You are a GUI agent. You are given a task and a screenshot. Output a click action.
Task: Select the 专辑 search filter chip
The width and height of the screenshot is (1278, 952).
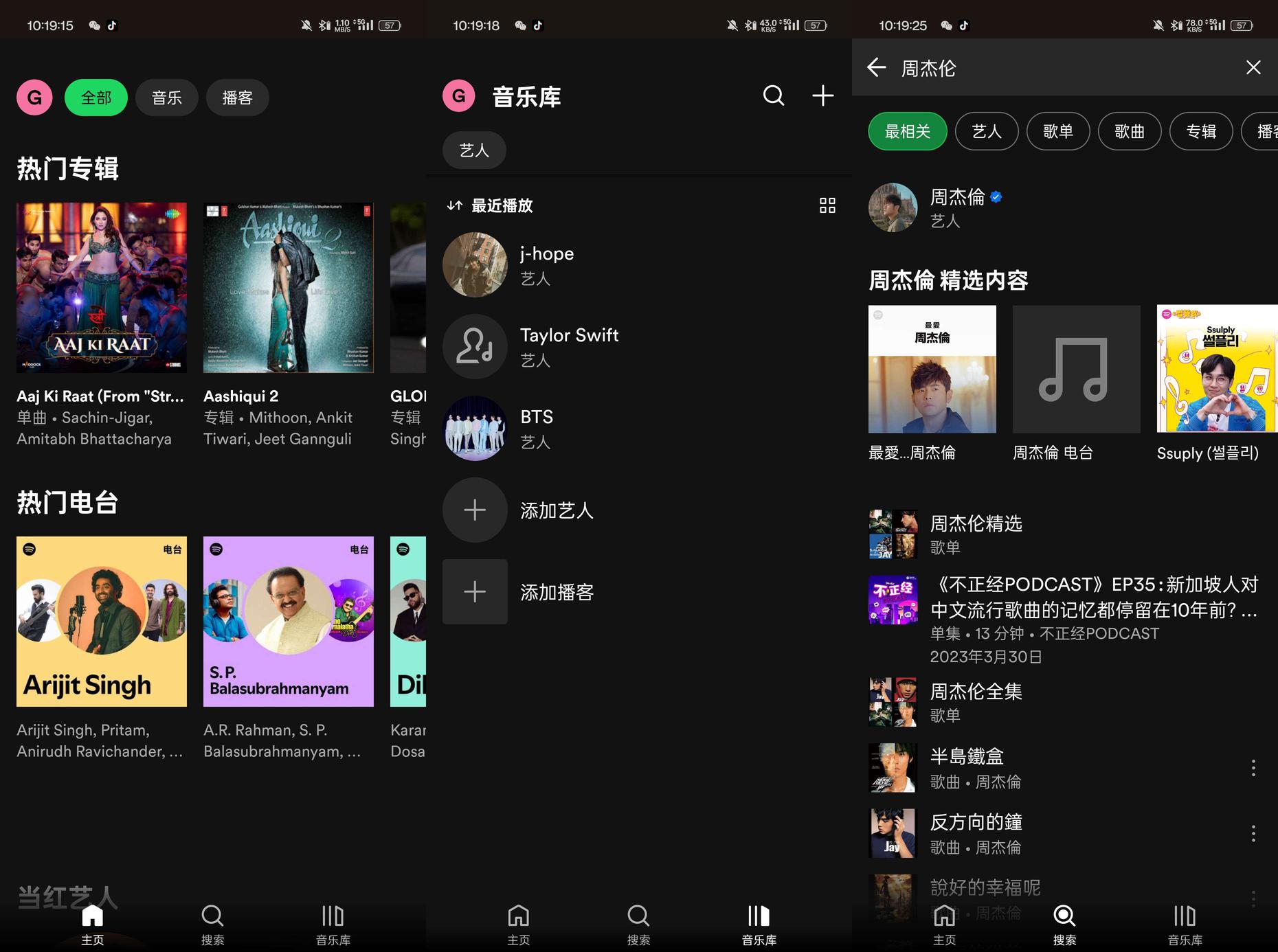point(1201,131)
